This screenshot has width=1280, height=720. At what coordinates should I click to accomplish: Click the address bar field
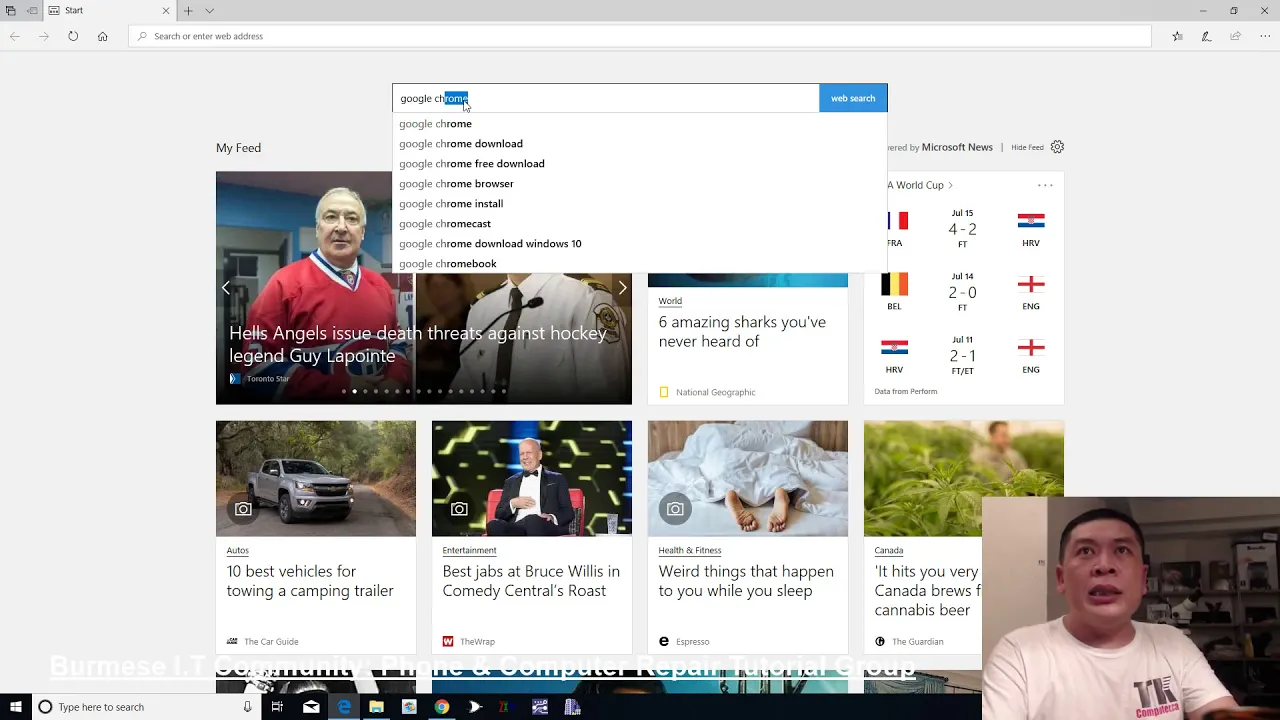[640, 36]
